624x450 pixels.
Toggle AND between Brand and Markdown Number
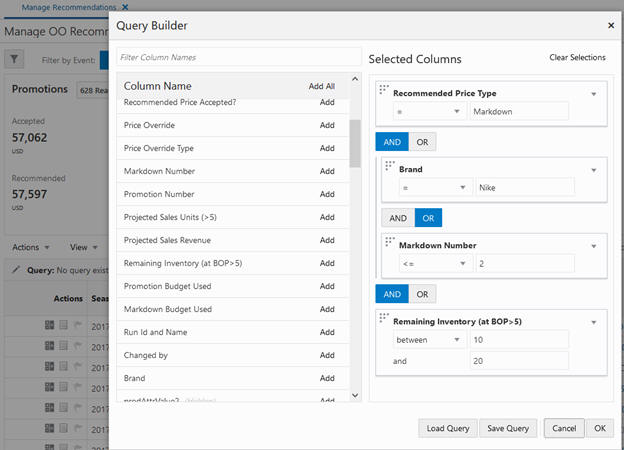pos(398,218)
